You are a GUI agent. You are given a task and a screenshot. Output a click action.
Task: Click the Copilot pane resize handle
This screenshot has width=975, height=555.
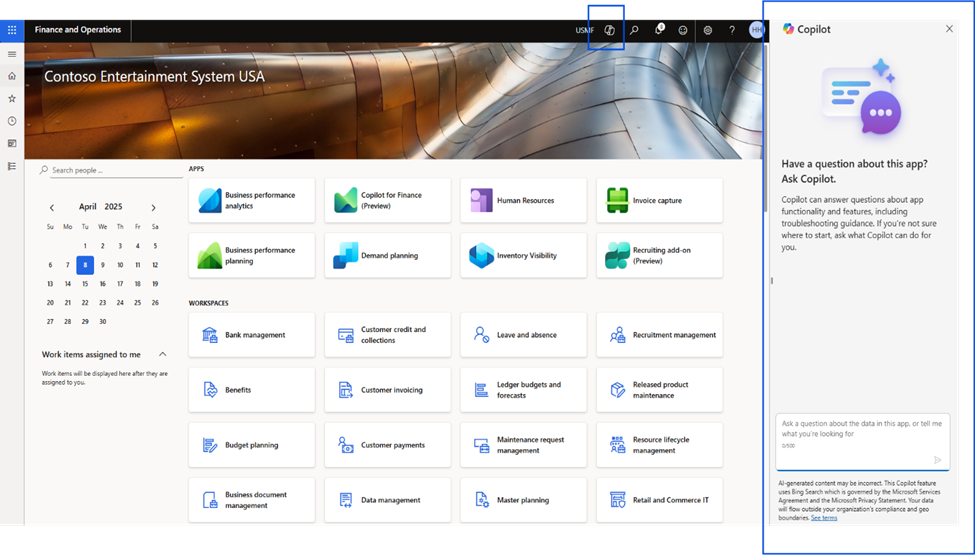[772, 281]
